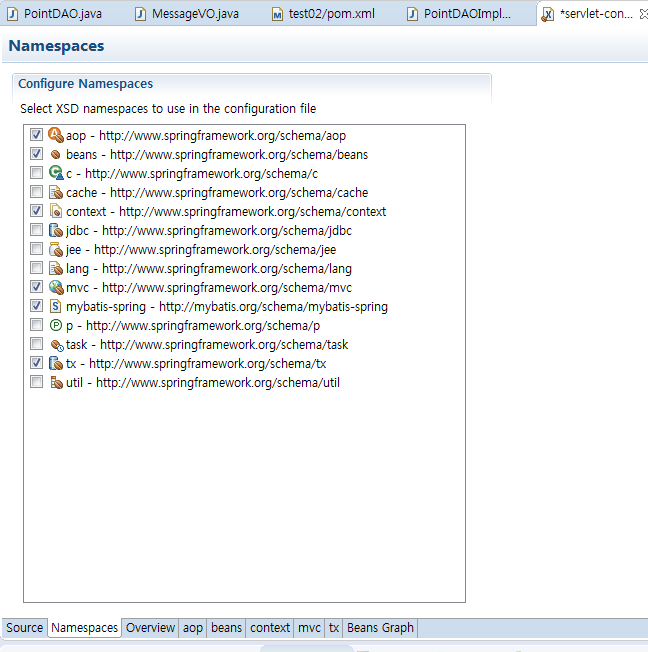Click the aop namespace icon

point(56,135)
